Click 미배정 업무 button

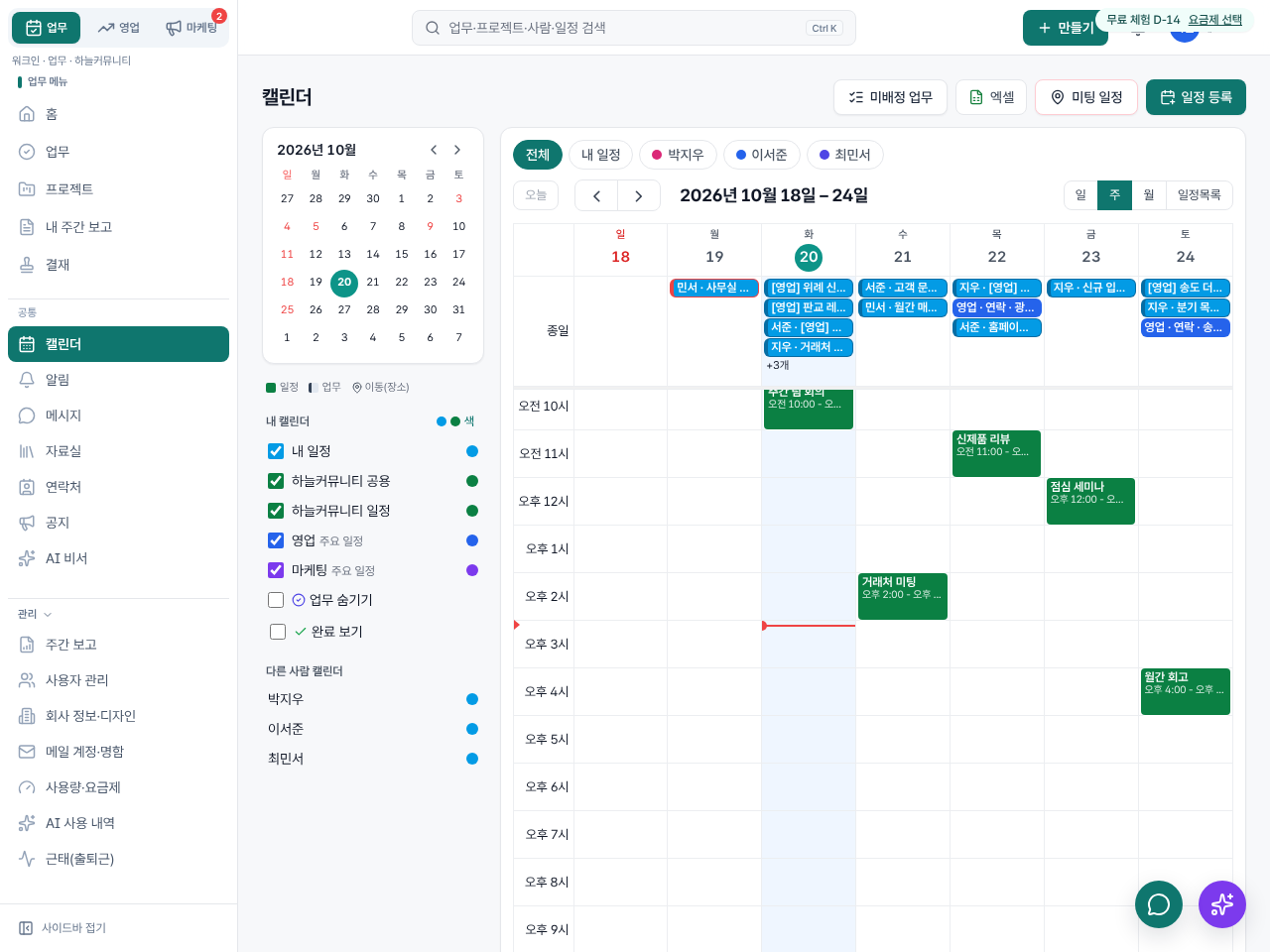[890, 97]
